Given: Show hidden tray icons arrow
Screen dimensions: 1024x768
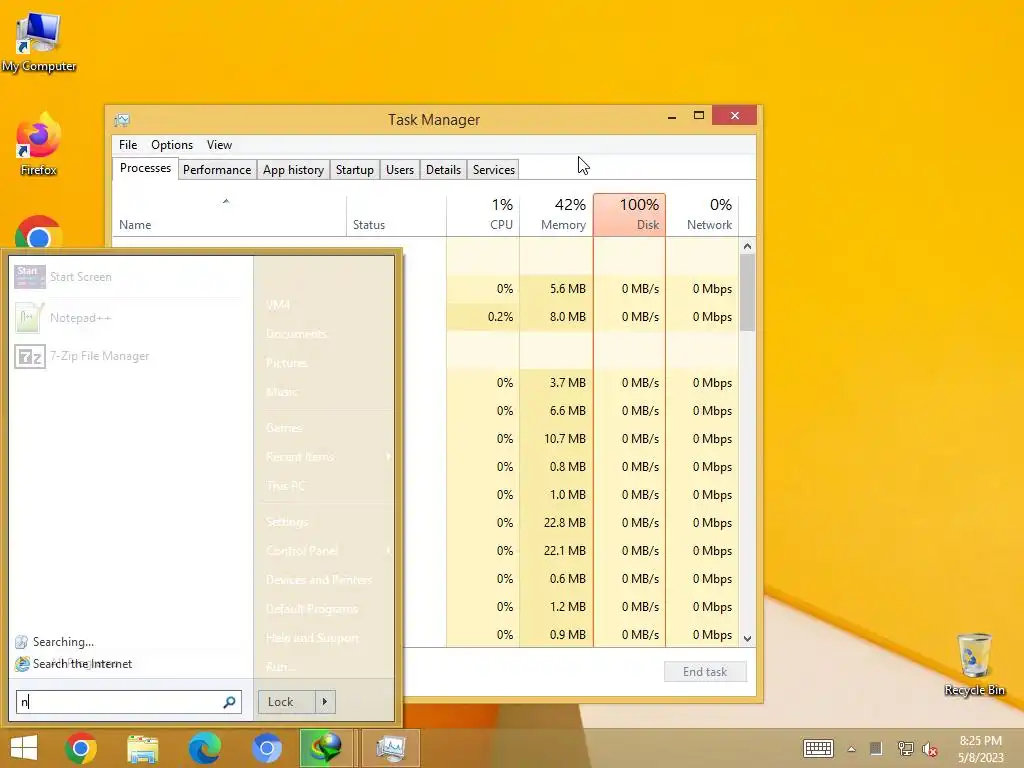Looking at the screenshot, I should tap(852, 749).
